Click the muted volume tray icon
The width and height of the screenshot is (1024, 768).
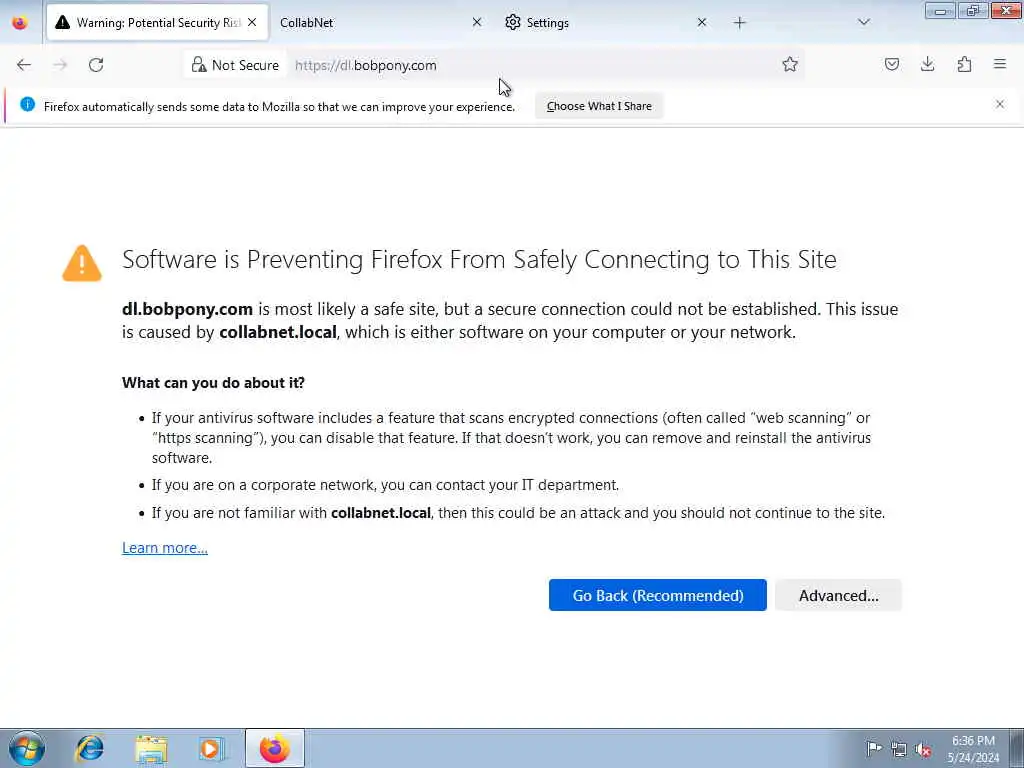pos(923,749)
